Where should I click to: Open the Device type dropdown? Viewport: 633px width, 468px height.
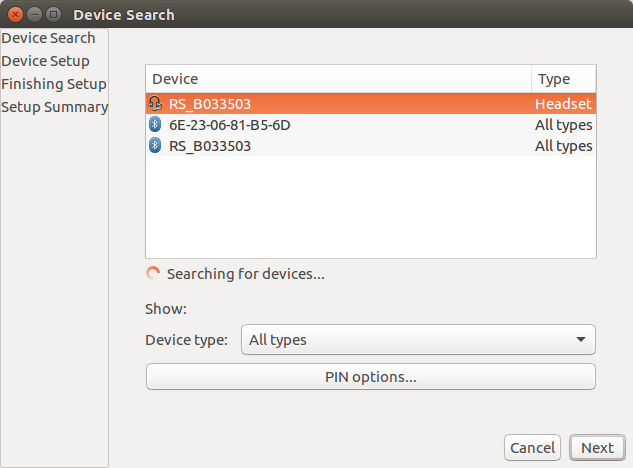(418, 340)
